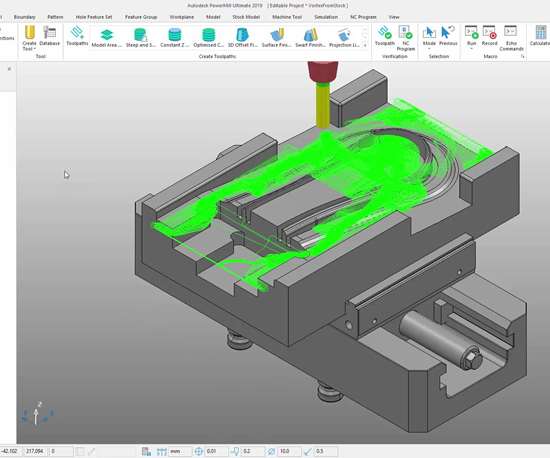Click the thickness value 0.2
This screenshot has width=550, height=458.
point(253,451)
